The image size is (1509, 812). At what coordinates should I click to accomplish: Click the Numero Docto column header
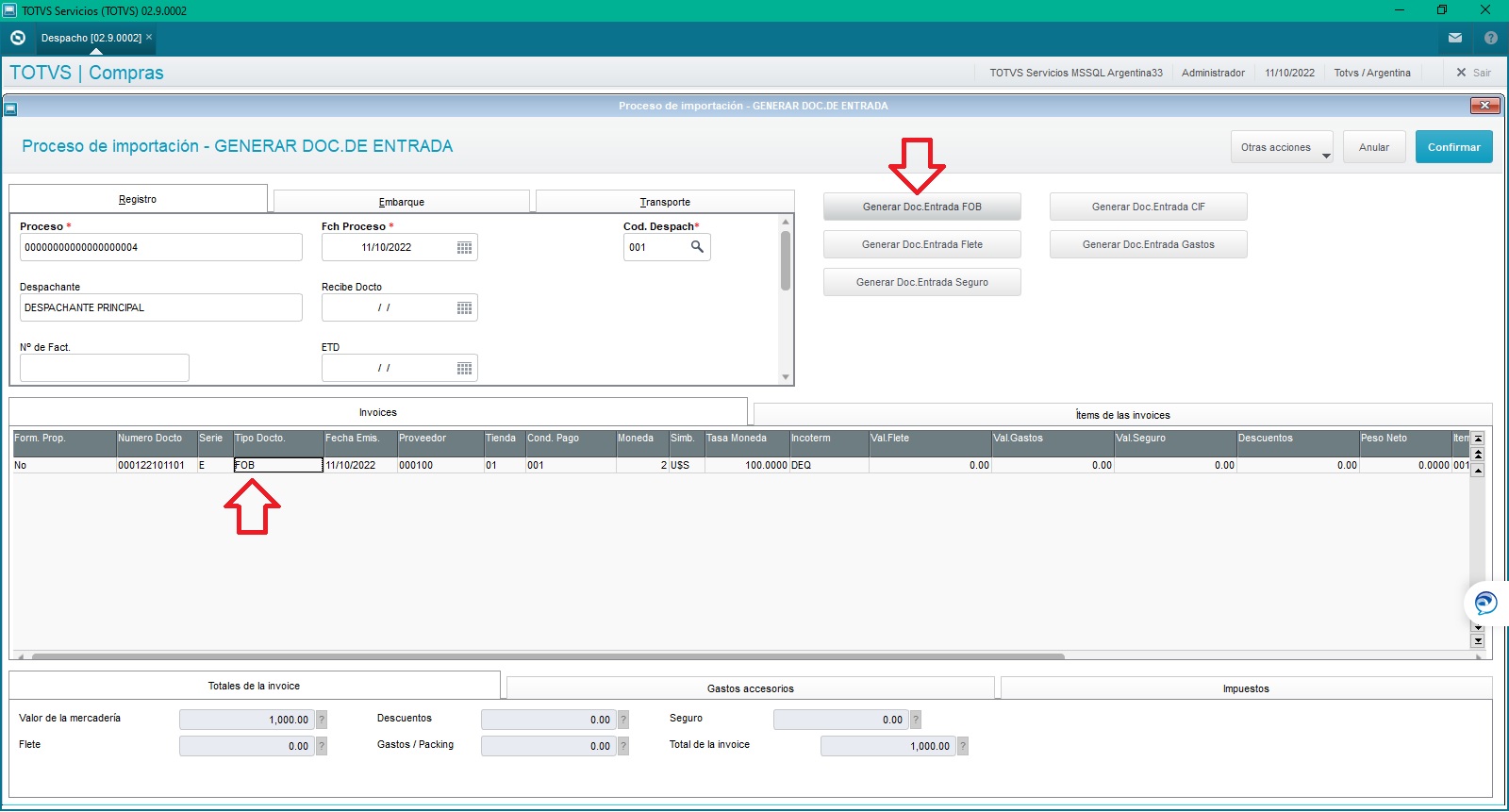[x=157, y=444]
